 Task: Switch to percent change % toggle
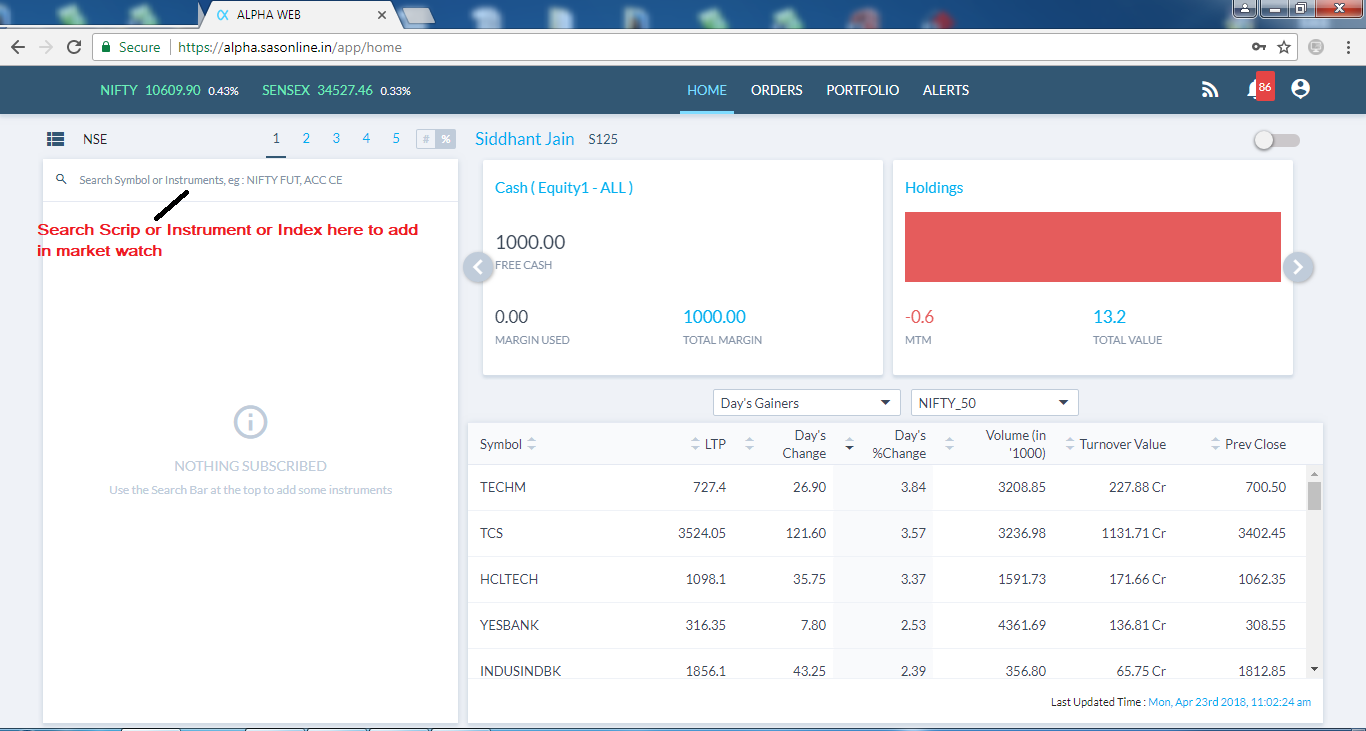(x=446, y=139)
